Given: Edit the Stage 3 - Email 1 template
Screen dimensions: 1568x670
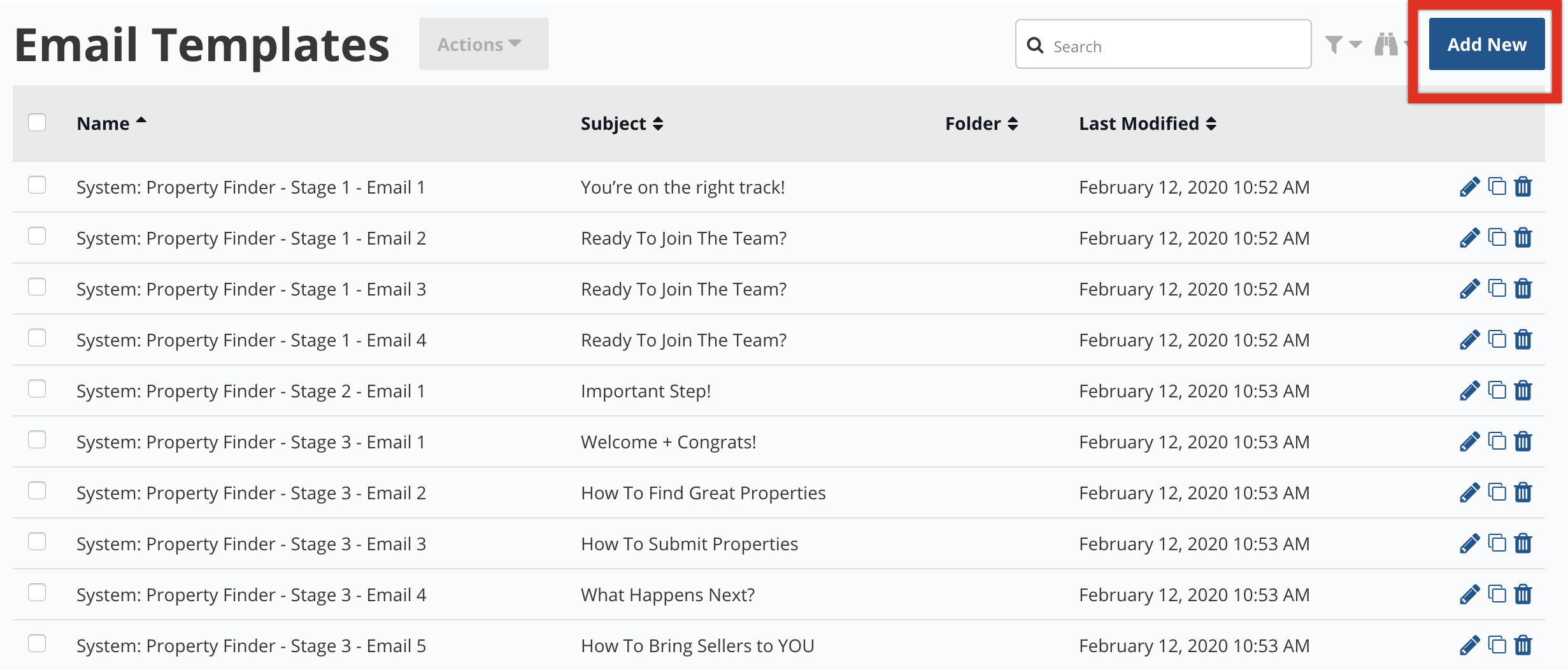Looking at the screenshot, I should [1469, 442].
